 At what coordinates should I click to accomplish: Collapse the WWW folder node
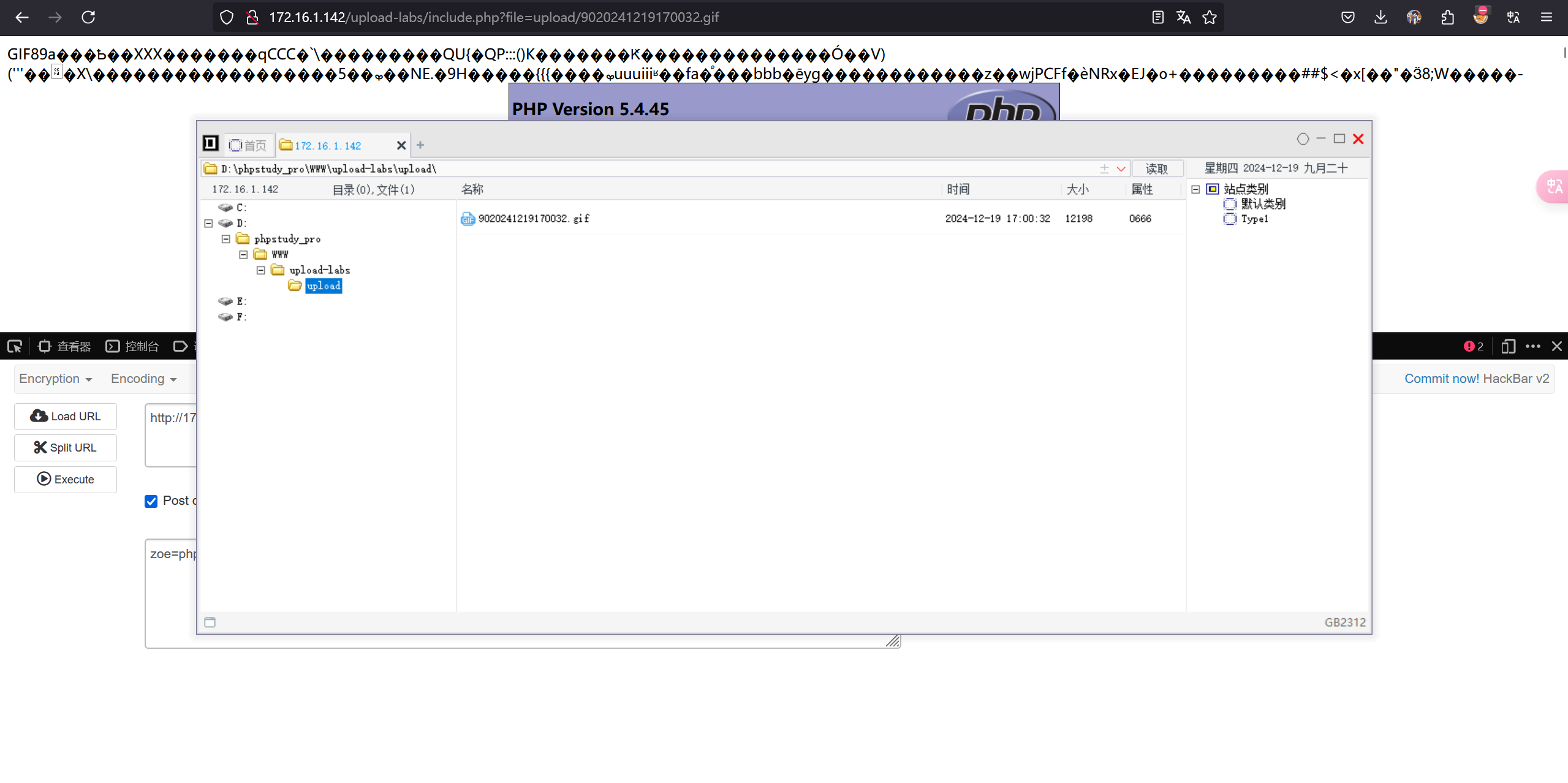pos(243,254)
